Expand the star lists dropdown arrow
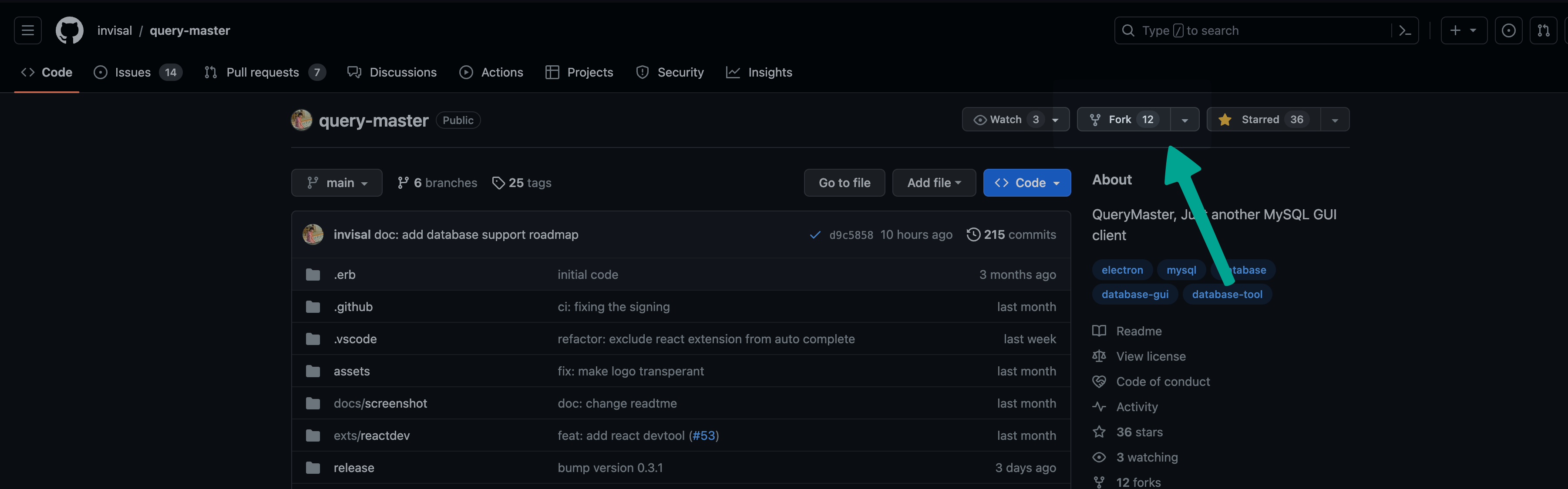Image resolution: width=1568 pixels, height=489 pixels. coord(1335,120)
